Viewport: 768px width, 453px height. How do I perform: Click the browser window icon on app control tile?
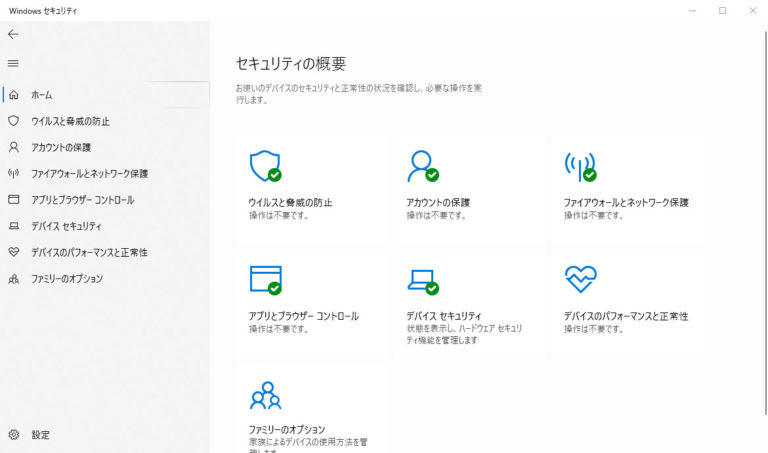[x=264, y=279]
